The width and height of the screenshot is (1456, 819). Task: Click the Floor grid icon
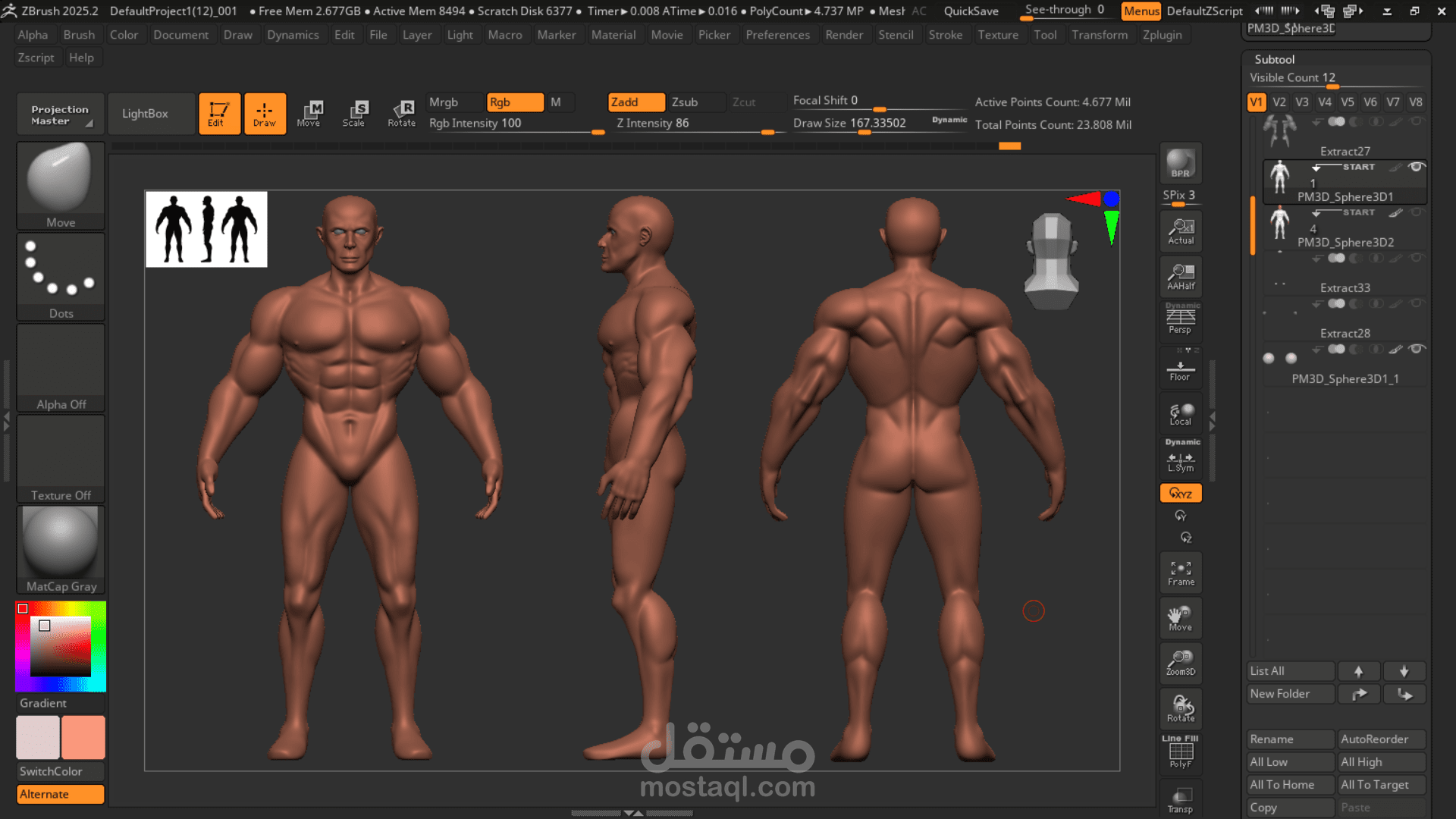(1180, 369)
